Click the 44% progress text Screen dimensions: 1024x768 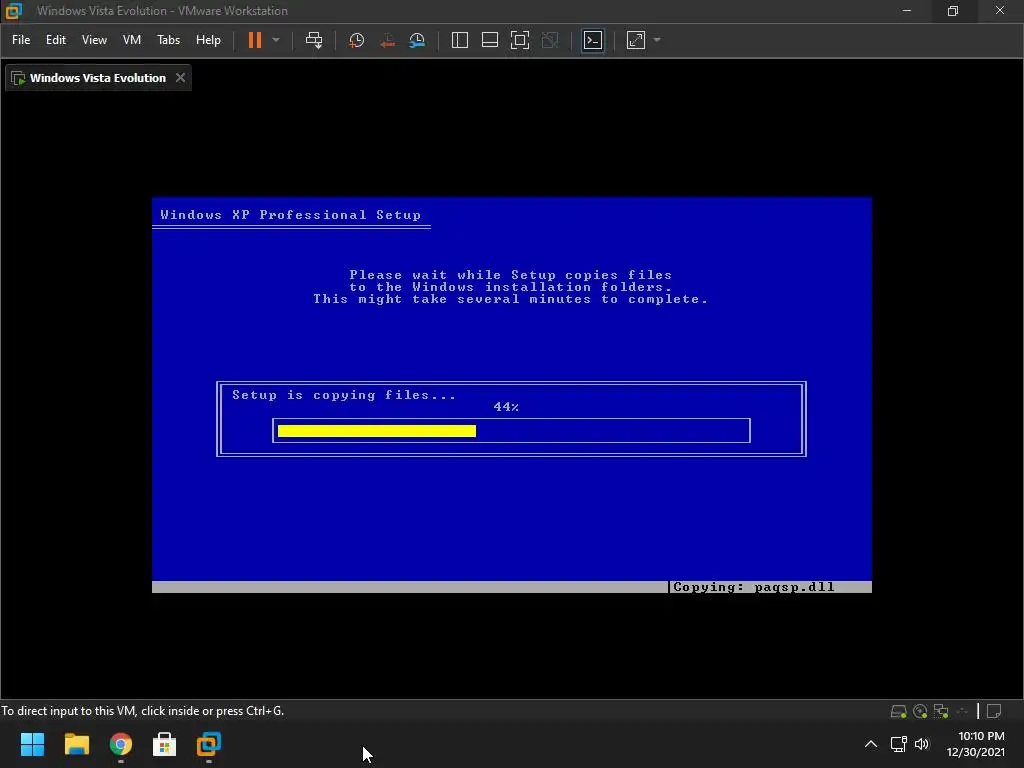point(506,407)
